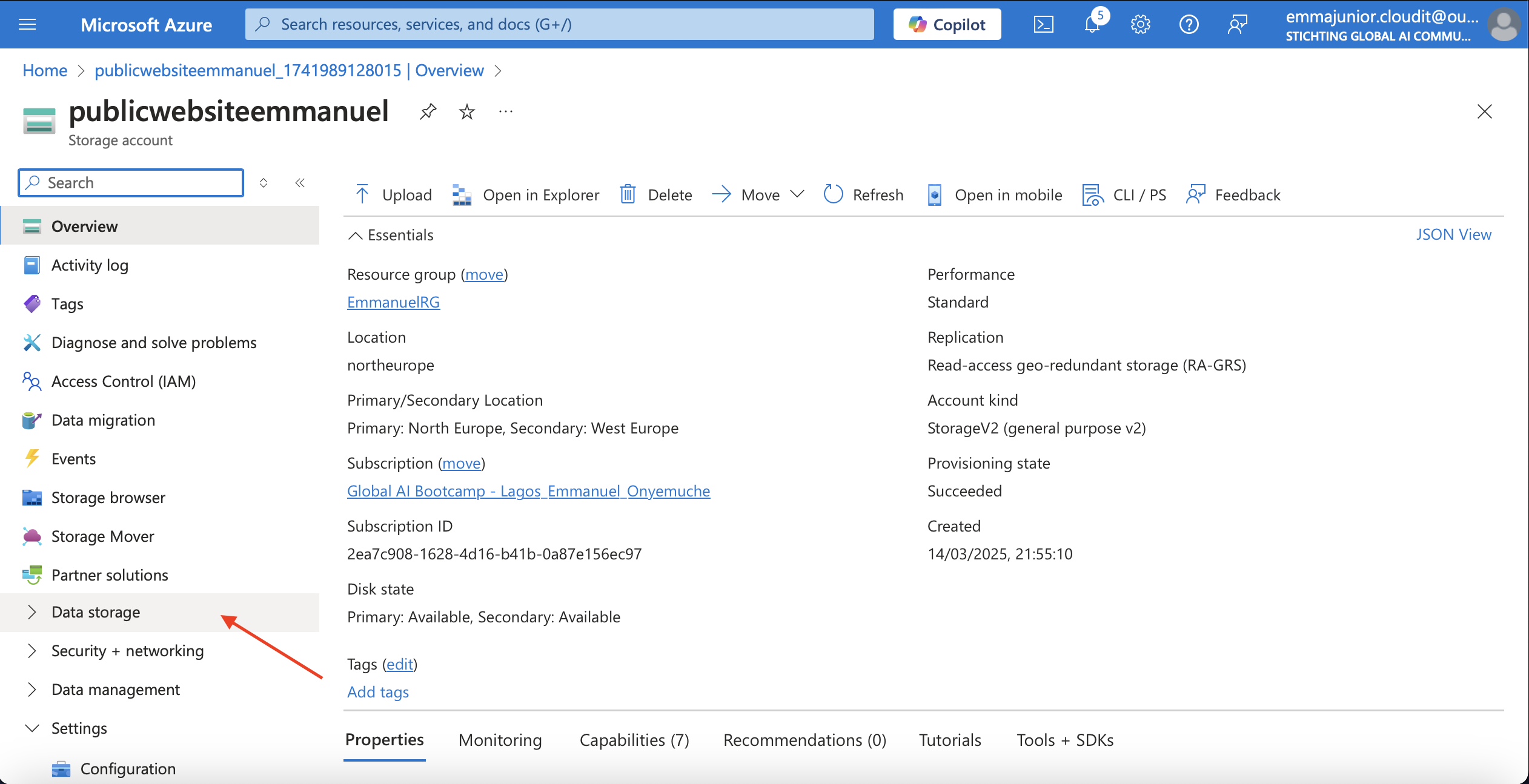The height and width of the screenshot is (784, 1529).
Task: Click the user account avatar
Action: [x=1504, y=24]
